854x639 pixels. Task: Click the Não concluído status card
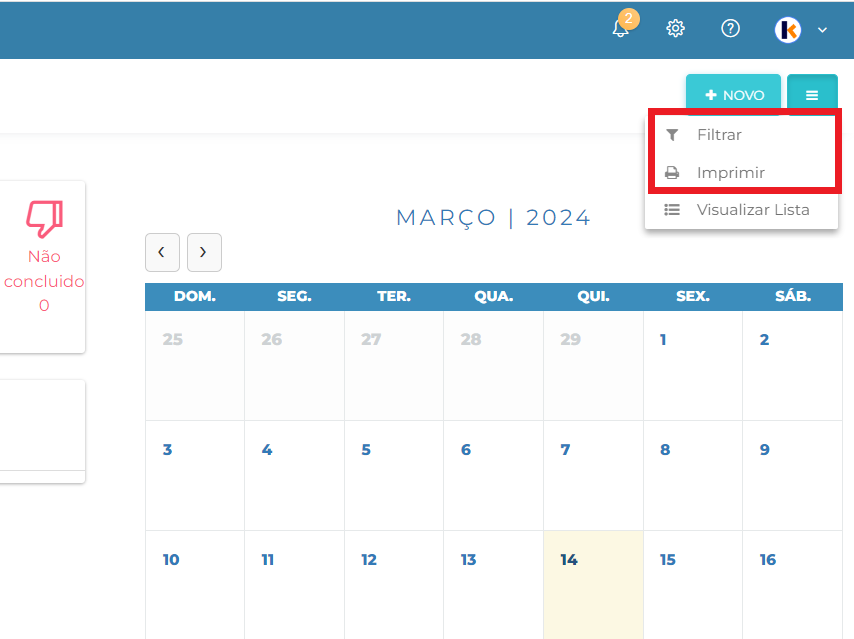coord(42,267)
